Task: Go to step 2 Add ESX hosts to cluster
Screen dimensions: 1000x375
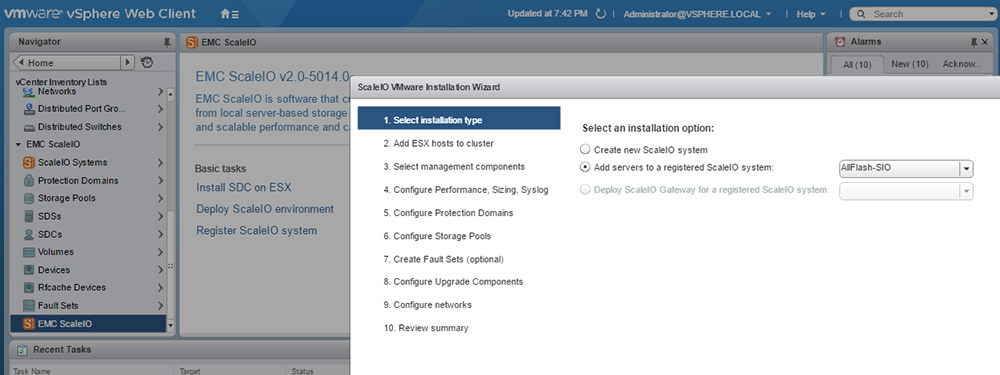Action: click(x=438, y=143)
